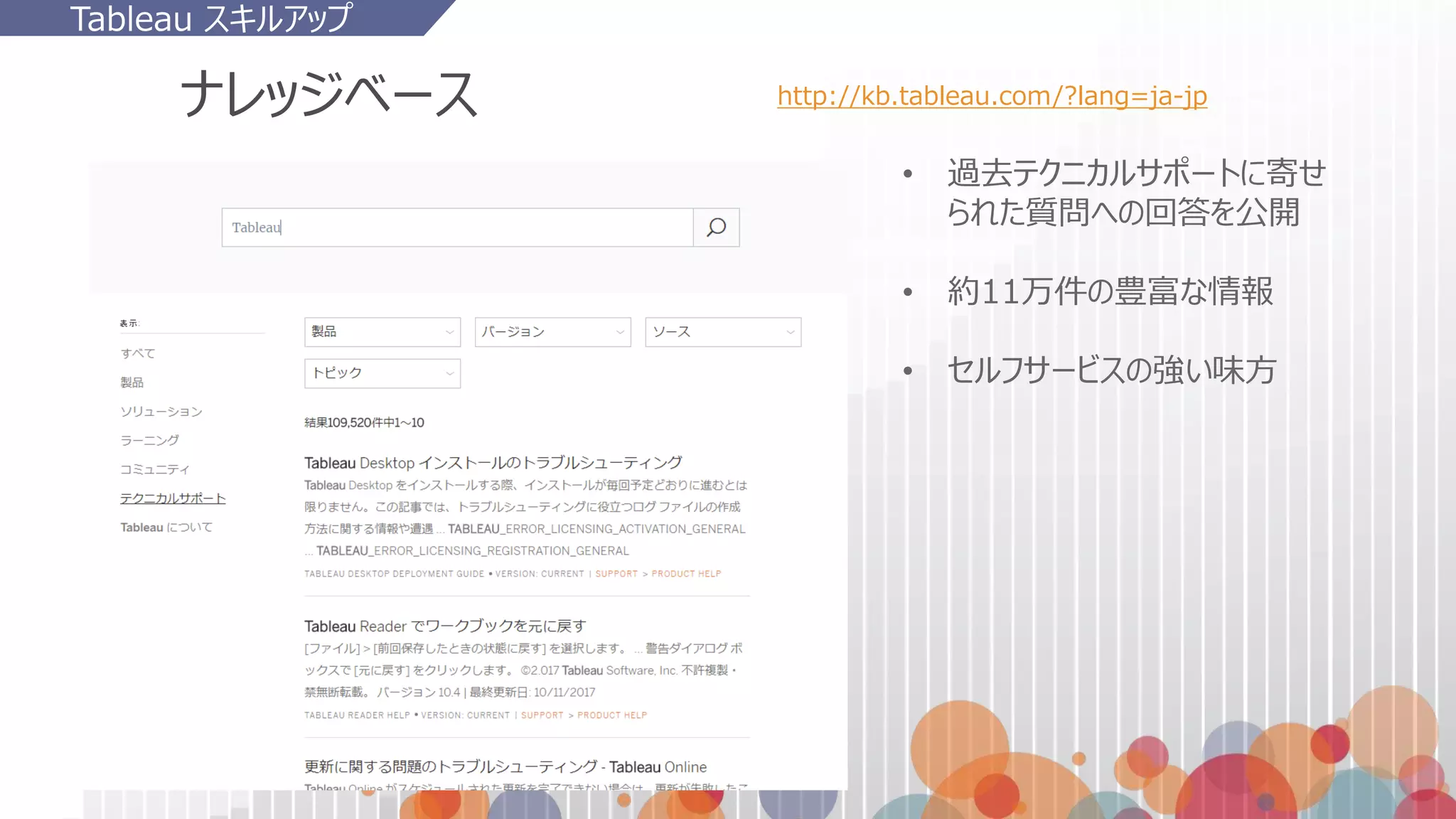Open Tableau Reader ワークブック result title
Screen dimensions: 1456x819
(445, 626)
